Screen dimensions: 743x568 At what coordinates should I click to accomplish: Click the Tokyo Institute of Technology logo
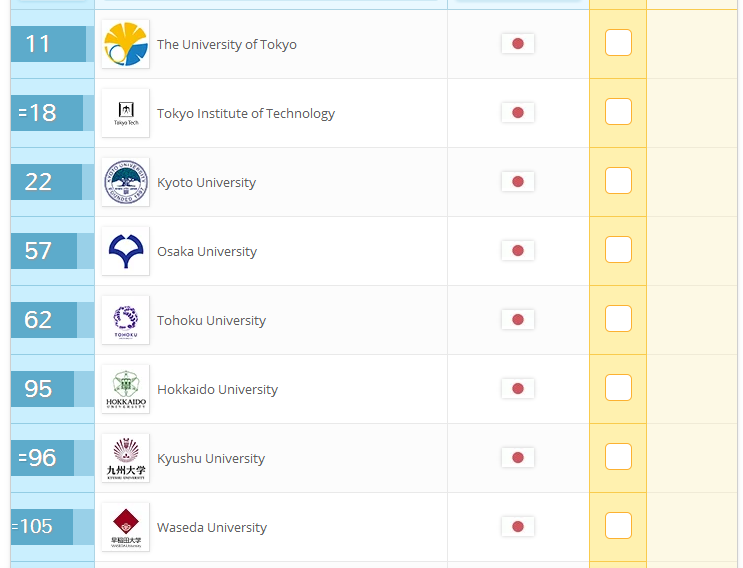tap(125, 113)
